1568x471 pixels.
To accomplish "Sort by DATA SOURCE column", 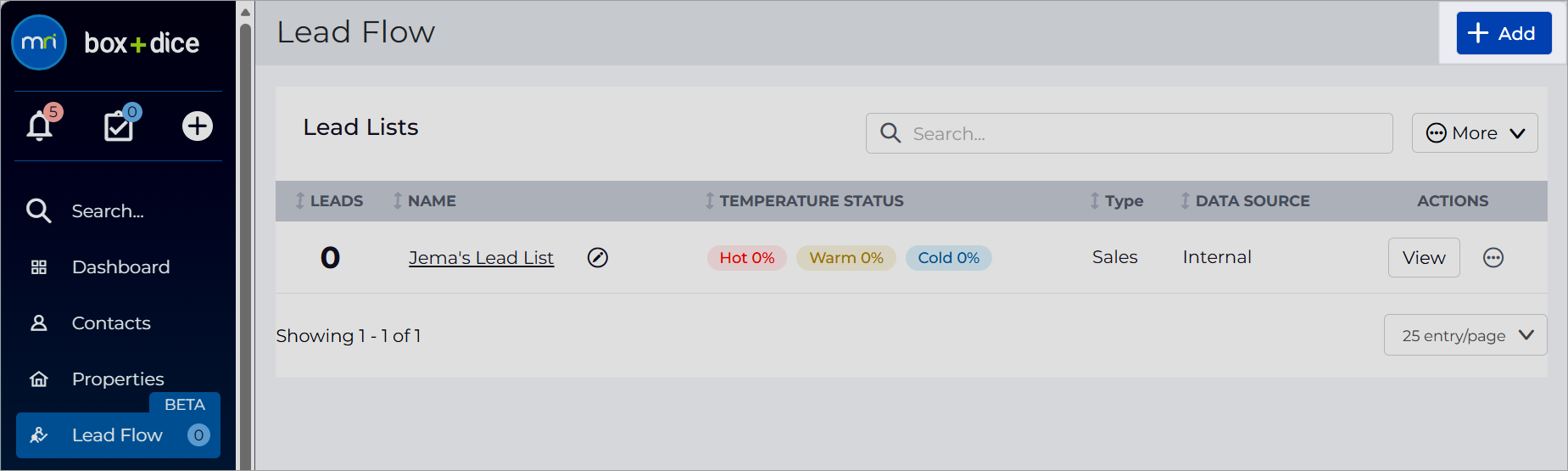I will [1245, 201].
